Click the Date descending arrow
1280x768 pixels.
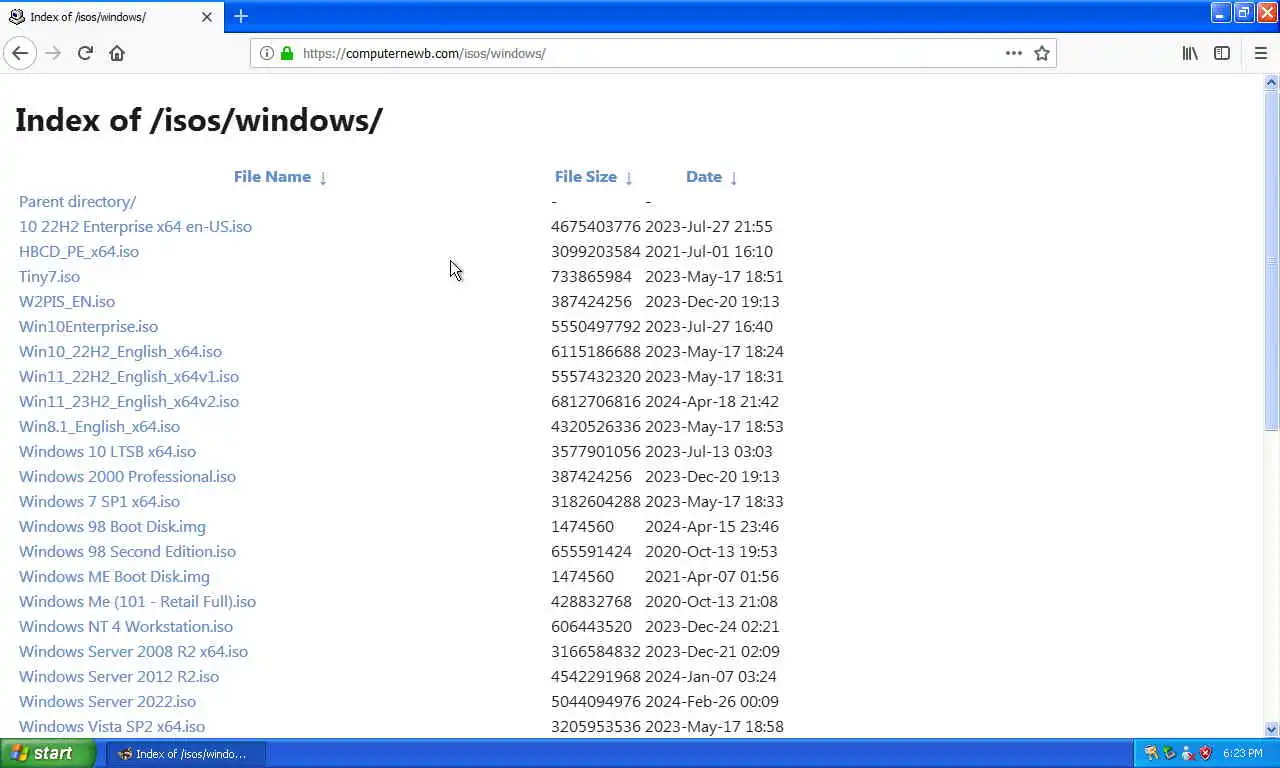(734, 177)
